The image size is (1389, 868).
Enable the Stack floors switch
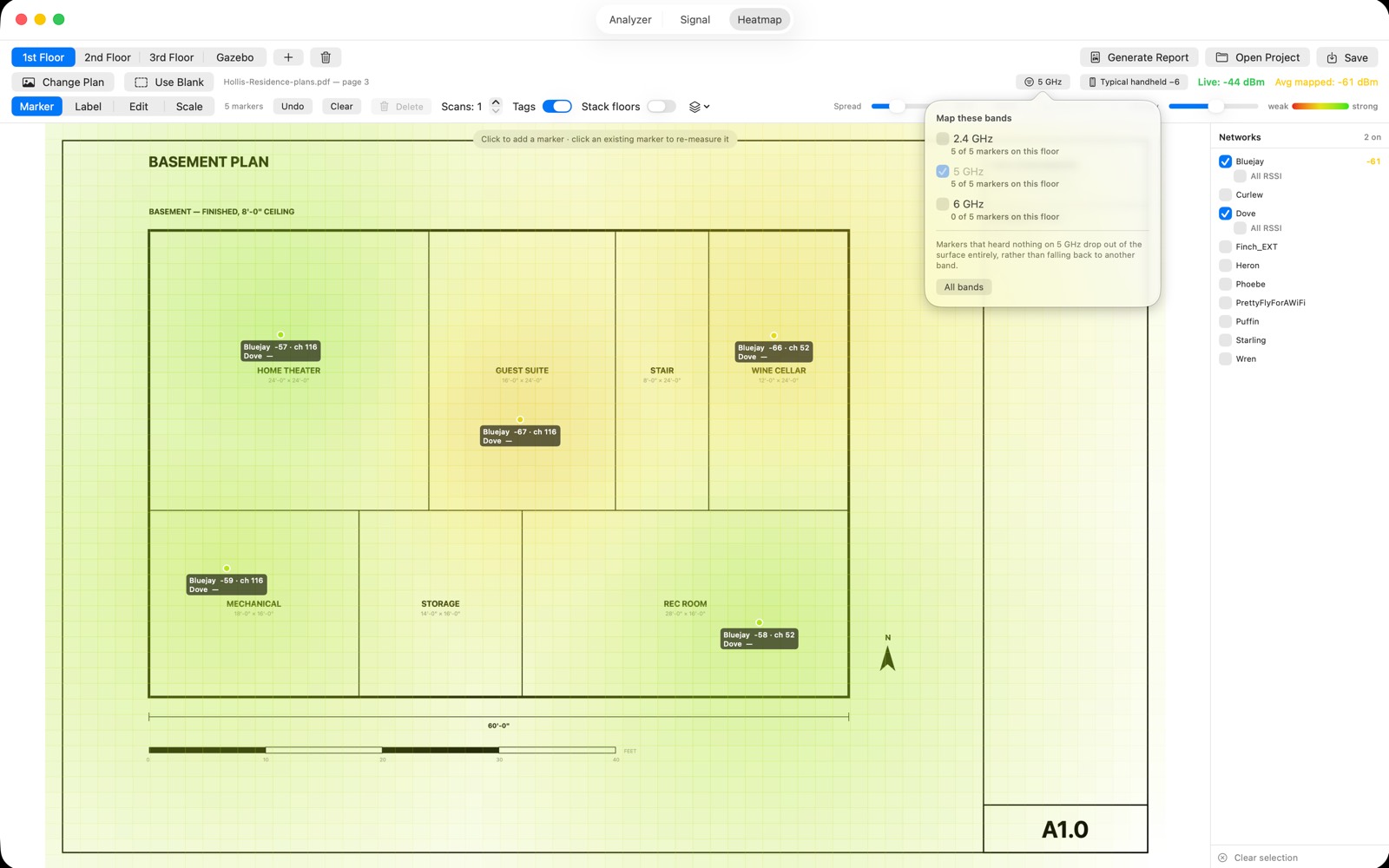coord(662,107)
